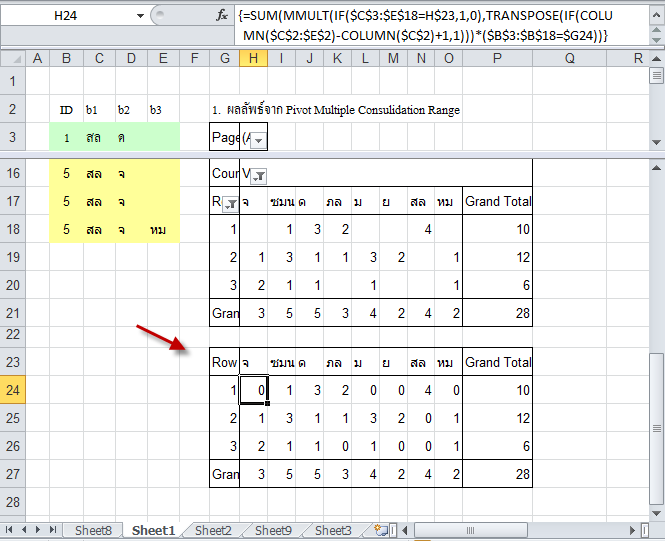Viewport: 665px width, 541px height.
Task: Select row 24 header
Action: (x=12, y=390)
